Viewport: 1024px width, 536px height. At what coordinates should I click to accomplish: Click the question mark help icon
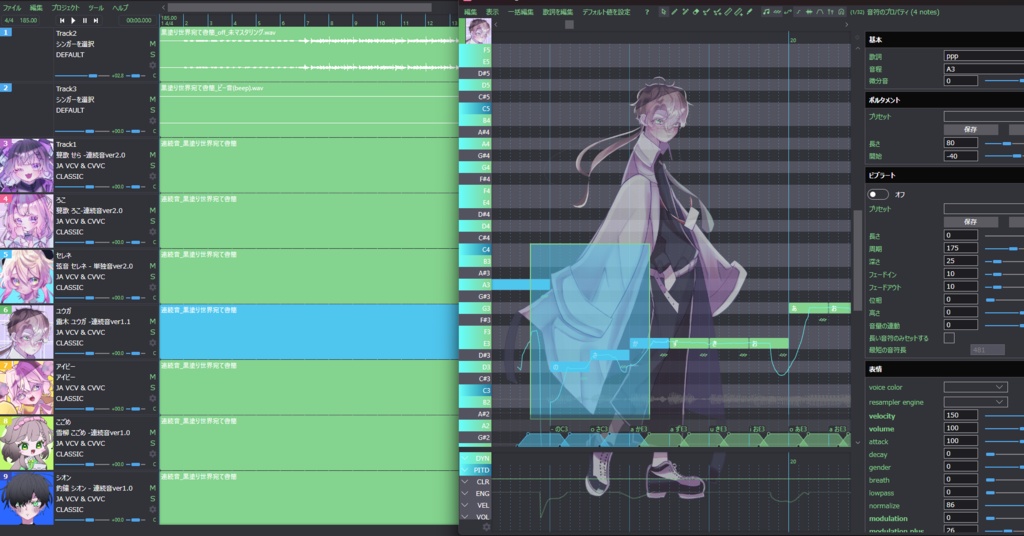coord(647,12)
